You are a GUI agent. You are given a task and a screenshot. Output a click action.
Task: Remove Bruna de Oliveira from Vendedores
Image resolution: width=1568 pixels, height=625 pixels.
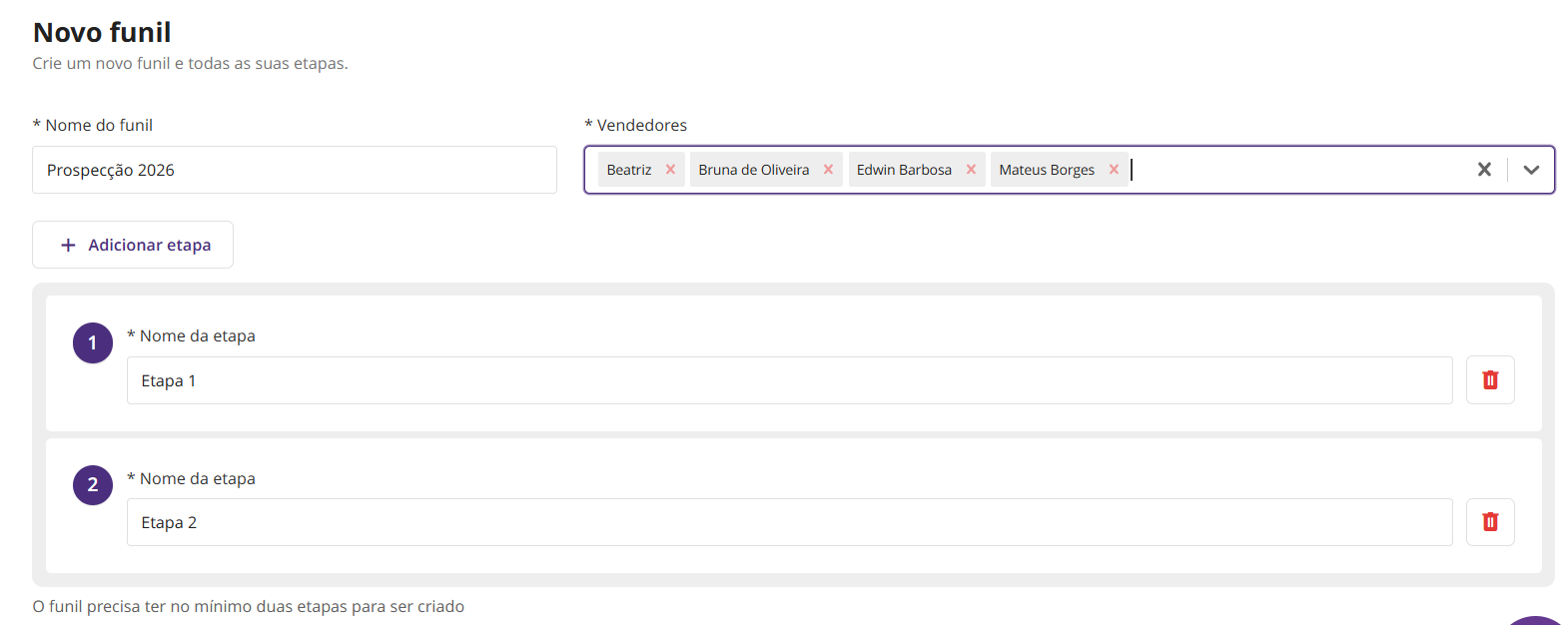(x=828, y=170)
